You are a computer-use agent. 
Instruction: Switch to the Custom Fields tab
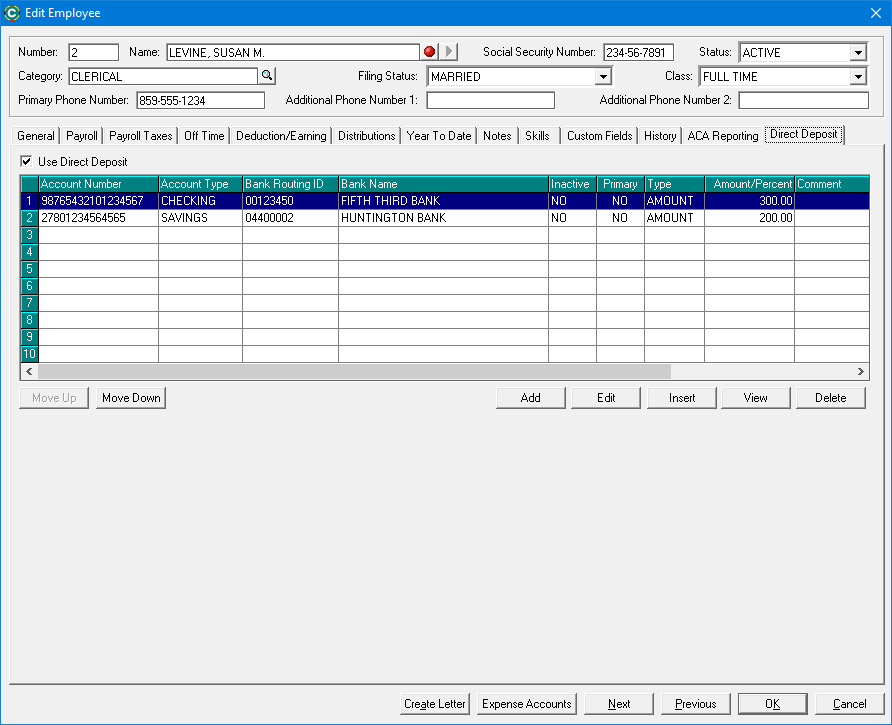coord(600,136)
